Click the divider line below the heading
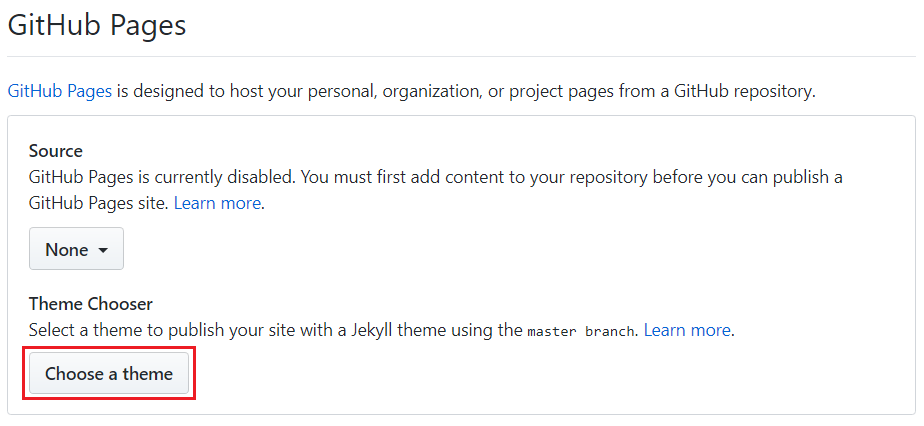Viewport: 924px width, 426px height. tap(461, 56)
